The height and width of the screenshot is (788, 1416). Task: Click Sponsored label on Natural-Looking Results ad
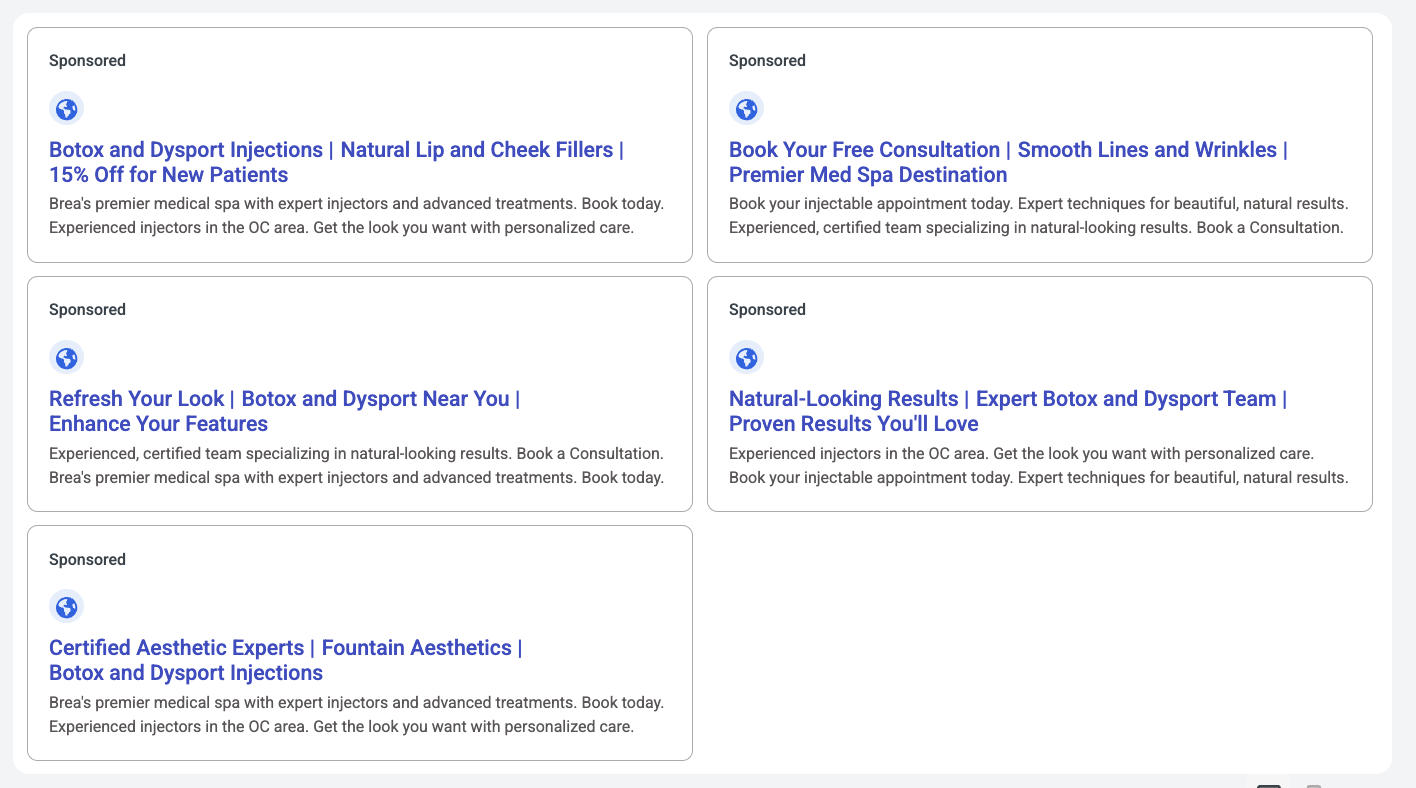pos(767,310)
